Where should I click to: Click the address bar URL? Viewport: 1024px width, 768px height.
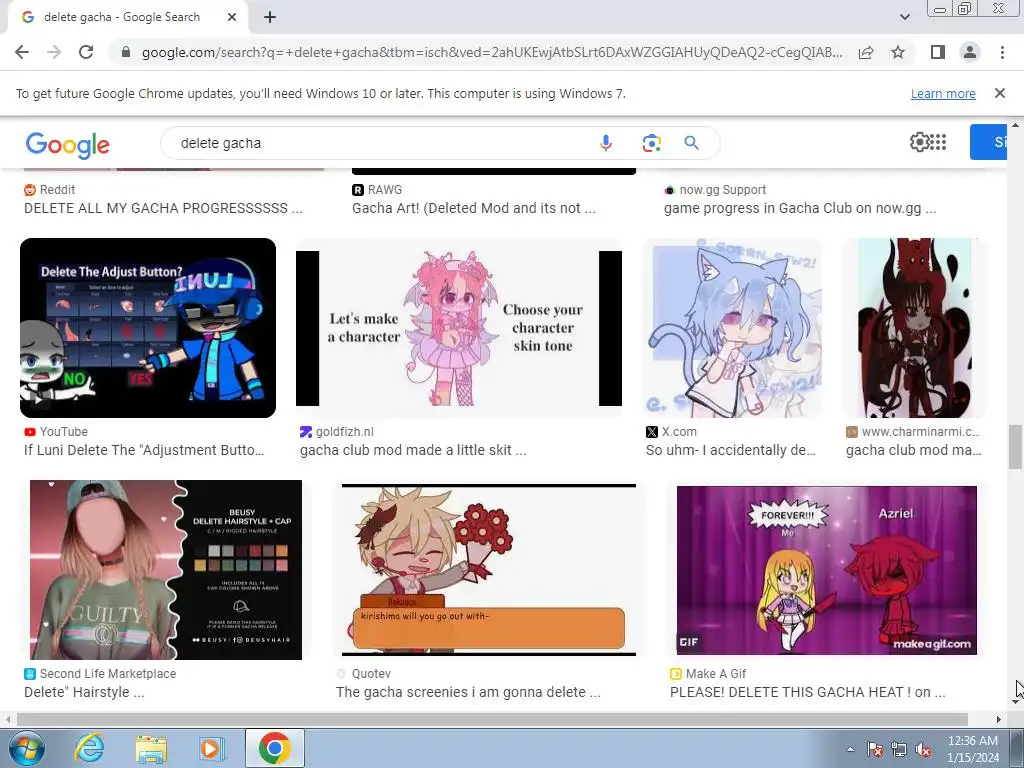[491, 52]
